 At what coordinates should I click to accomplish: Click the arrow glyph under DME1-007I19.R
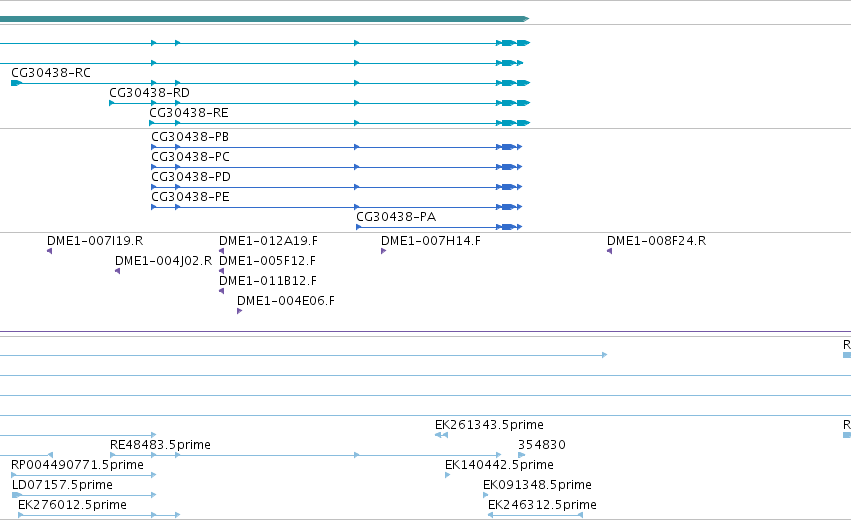49,251
